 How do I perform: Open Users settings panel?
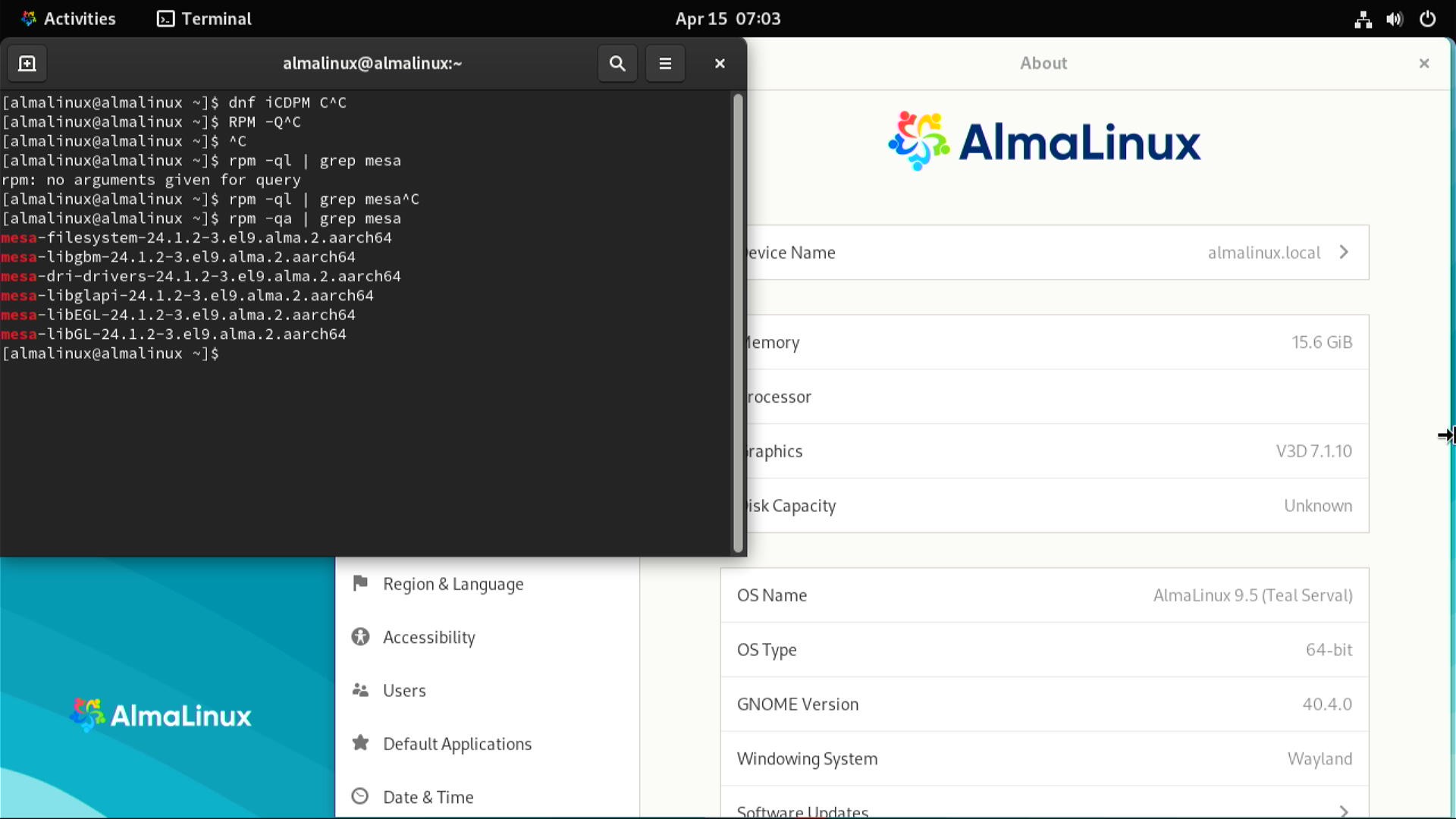click(488, 690)
